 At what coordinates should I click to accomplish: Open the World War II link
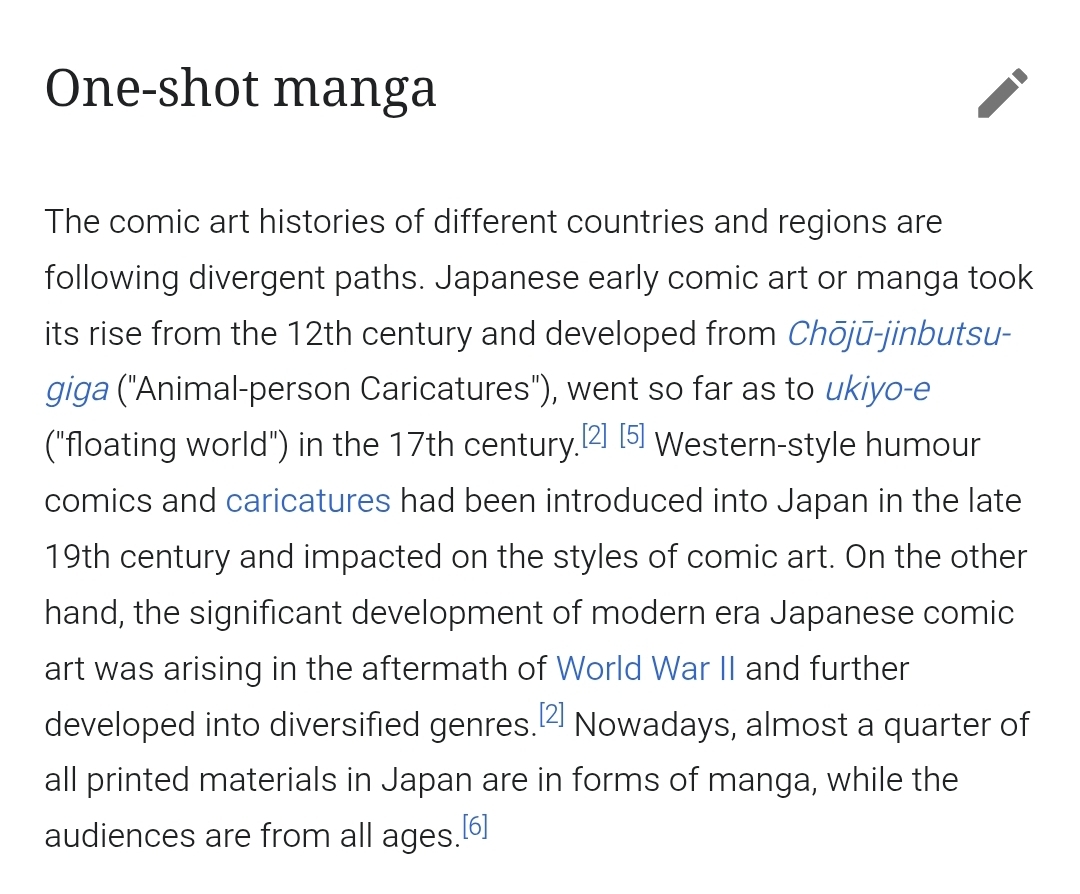(645, 668)
